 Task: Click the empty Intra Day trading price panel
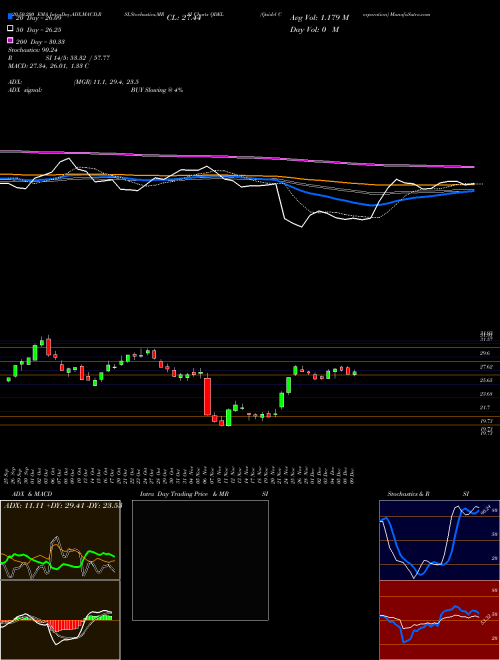[200, 560]
